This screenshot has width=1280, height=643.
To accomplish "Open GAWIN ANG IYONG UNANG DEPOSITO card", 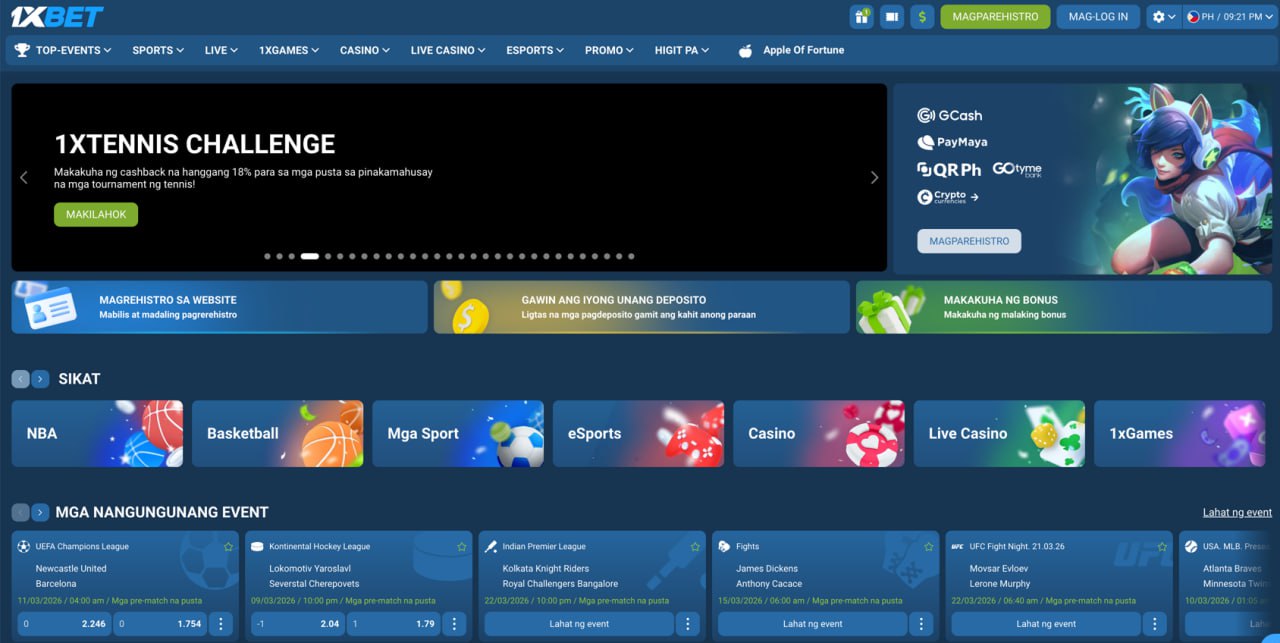I will 641,307.
